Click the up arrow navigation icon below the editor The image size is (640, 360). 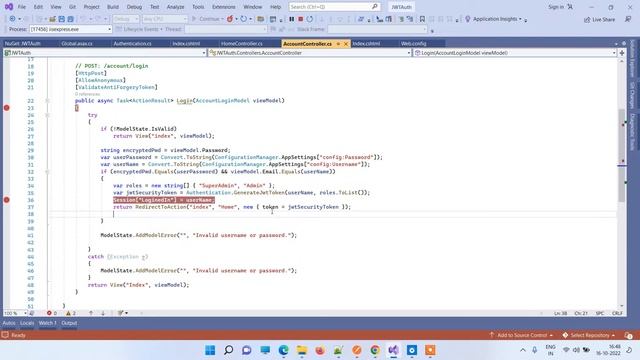coord(91,313)
